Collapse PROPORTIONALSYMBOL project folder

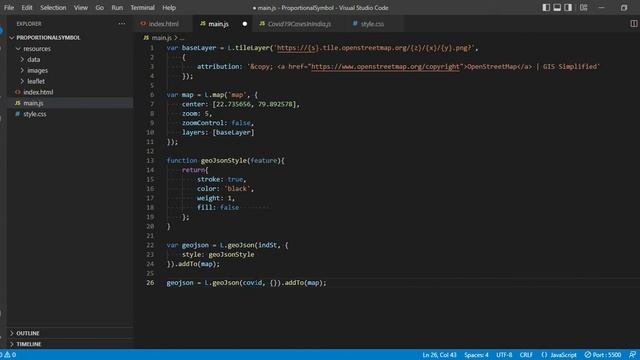(x=48, y=38)
